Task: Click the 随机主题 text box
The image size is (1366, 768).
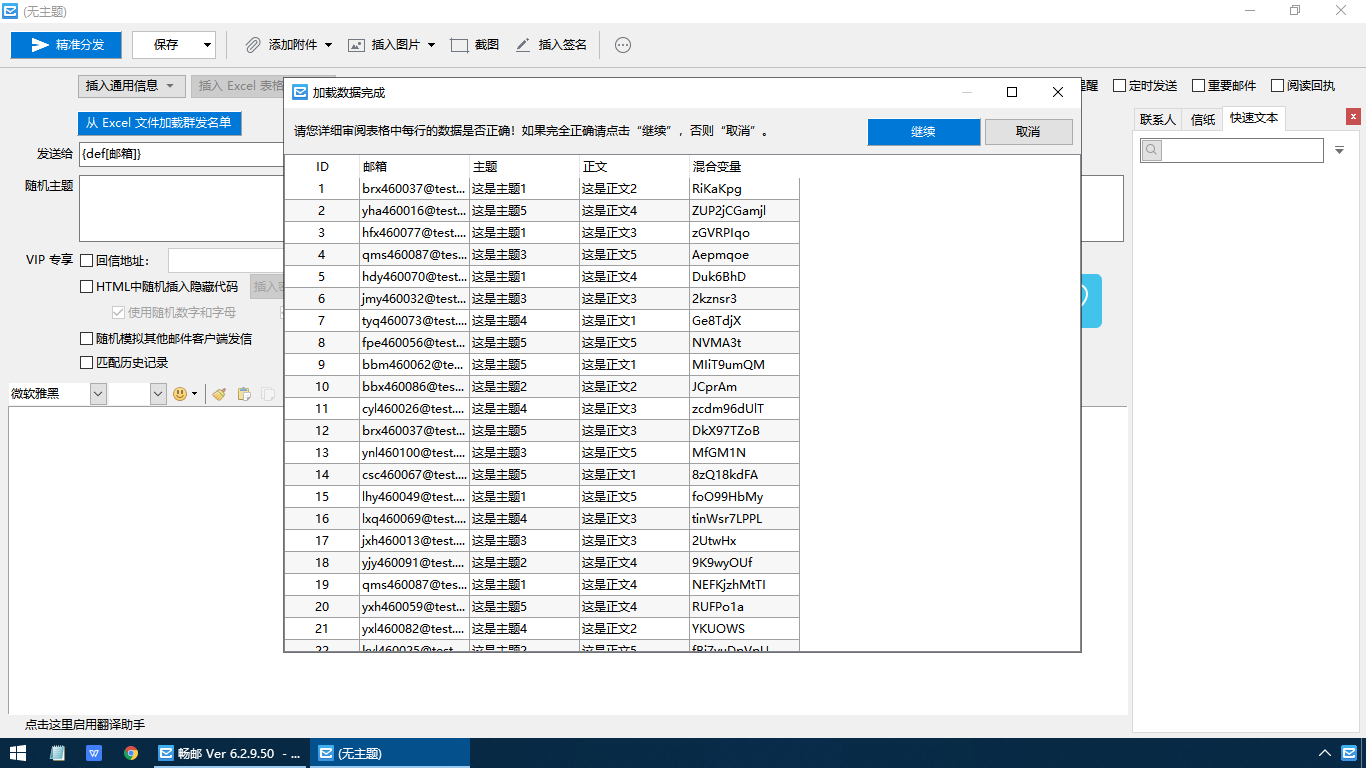Action: 181,208
